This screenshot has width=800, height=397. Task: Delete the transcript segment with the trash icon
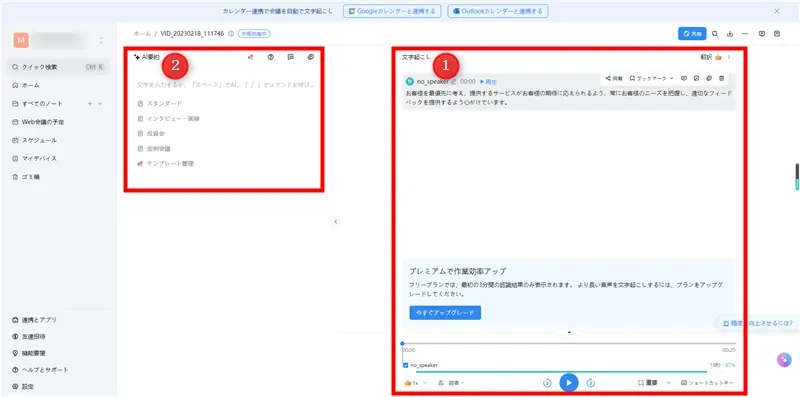(x=721, y=78)
